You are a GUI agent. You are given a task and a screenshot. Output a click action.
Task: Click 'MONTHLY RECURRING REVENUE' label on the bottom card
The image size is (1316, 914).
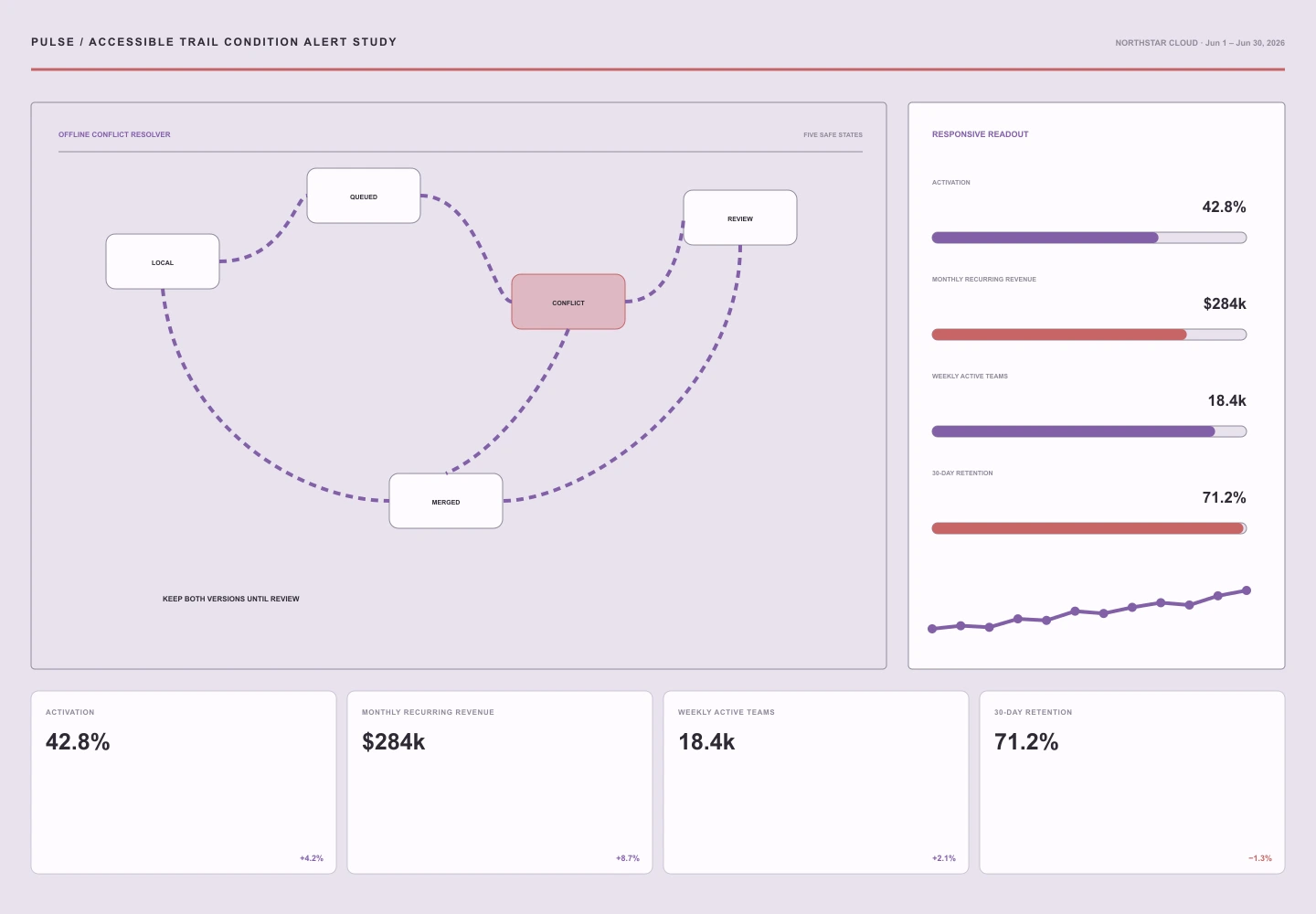point(428,712)
